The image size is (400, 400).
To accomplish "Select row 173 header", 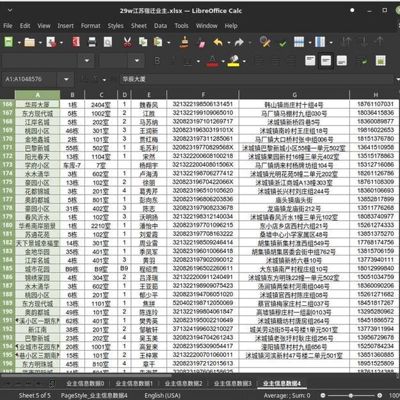I will [x=7, y=165].
